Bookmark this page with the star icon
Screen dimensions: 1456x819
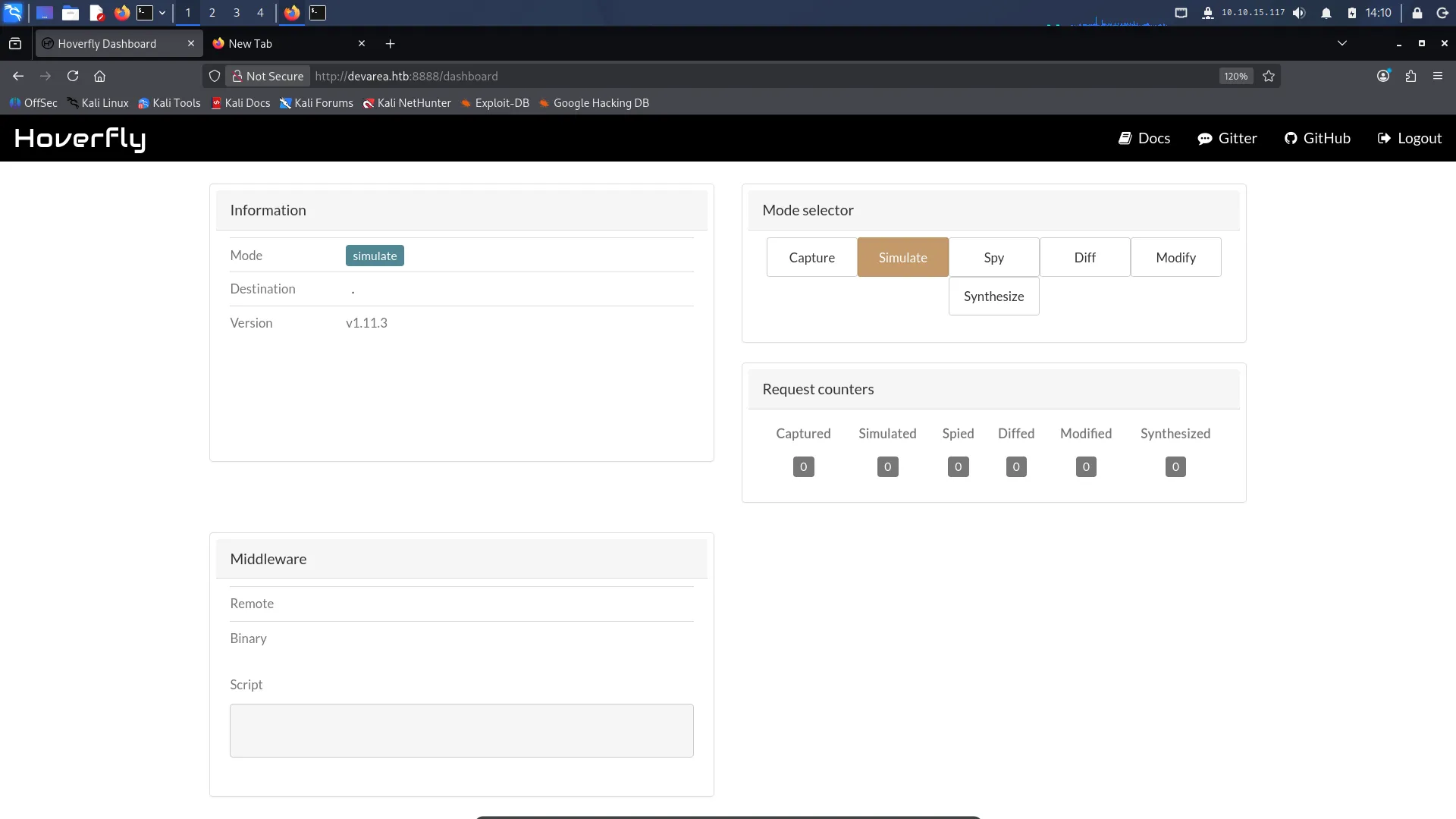pyautogui.click(x=1269, y=76)
